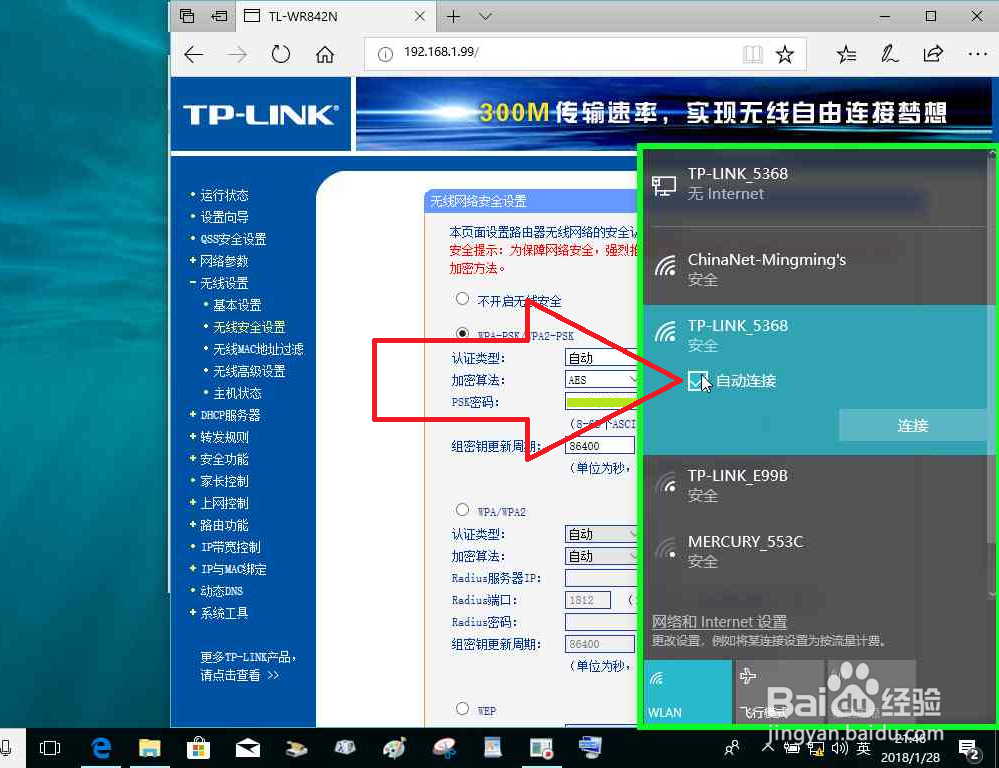Open Mail app from taskbar
The width and height of the screenshot is (999, 768).
pyautogui.click(x=248, y=748)
